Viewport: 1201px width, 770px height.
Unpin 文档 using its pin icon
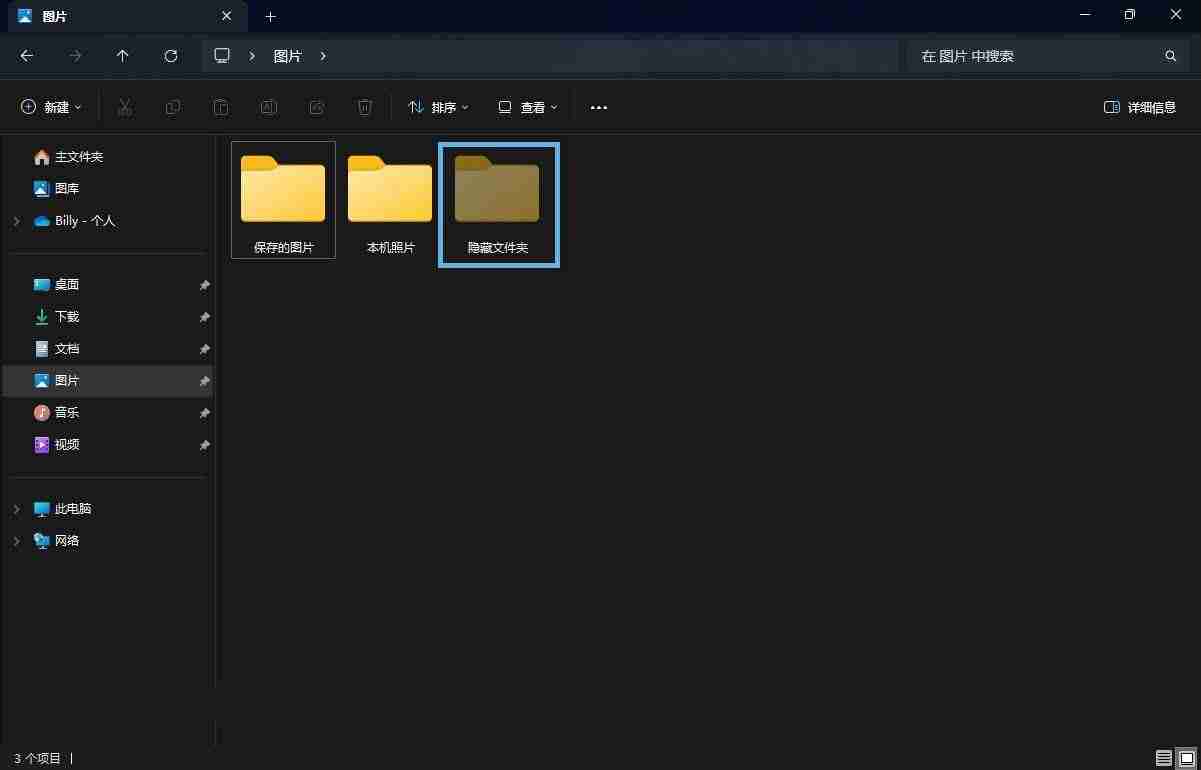204,349
